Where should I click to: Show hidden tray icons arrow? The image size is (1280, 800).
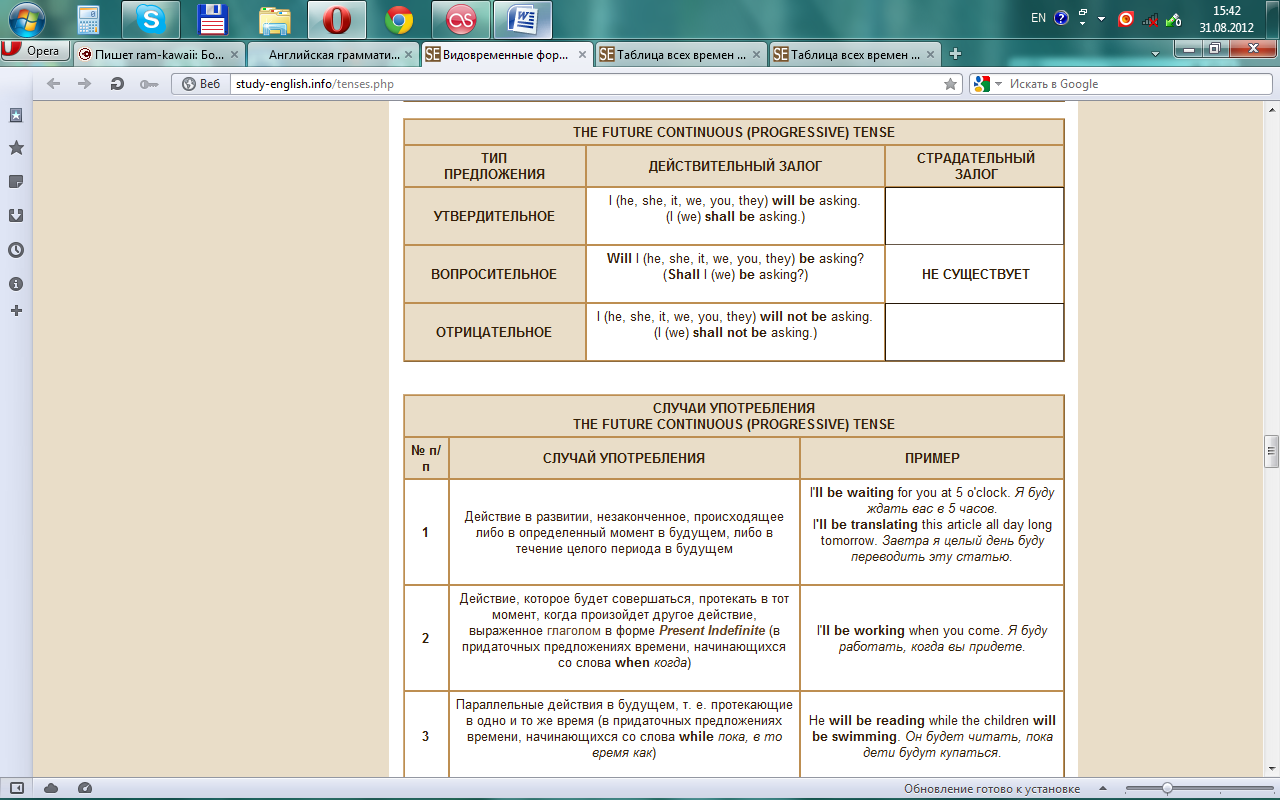click(x=1102, y=19)
